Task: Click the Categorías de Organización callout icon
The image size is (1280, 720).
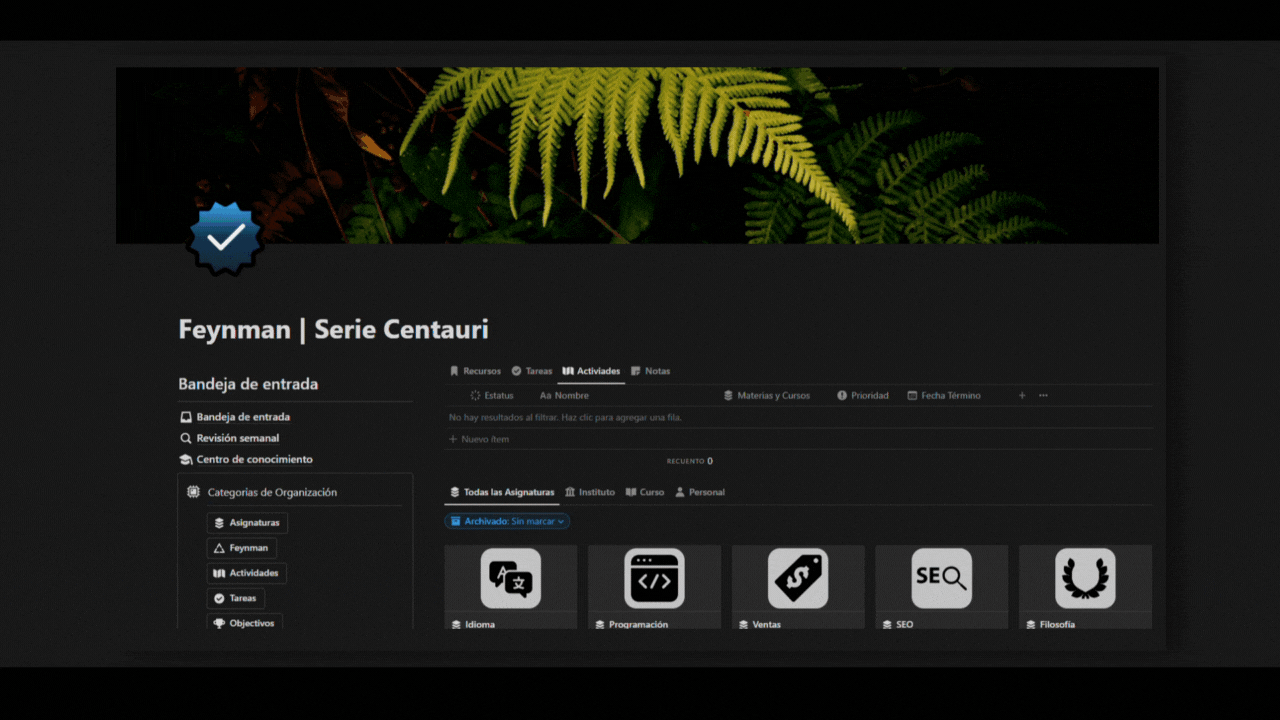Action: tap(193, 492)
